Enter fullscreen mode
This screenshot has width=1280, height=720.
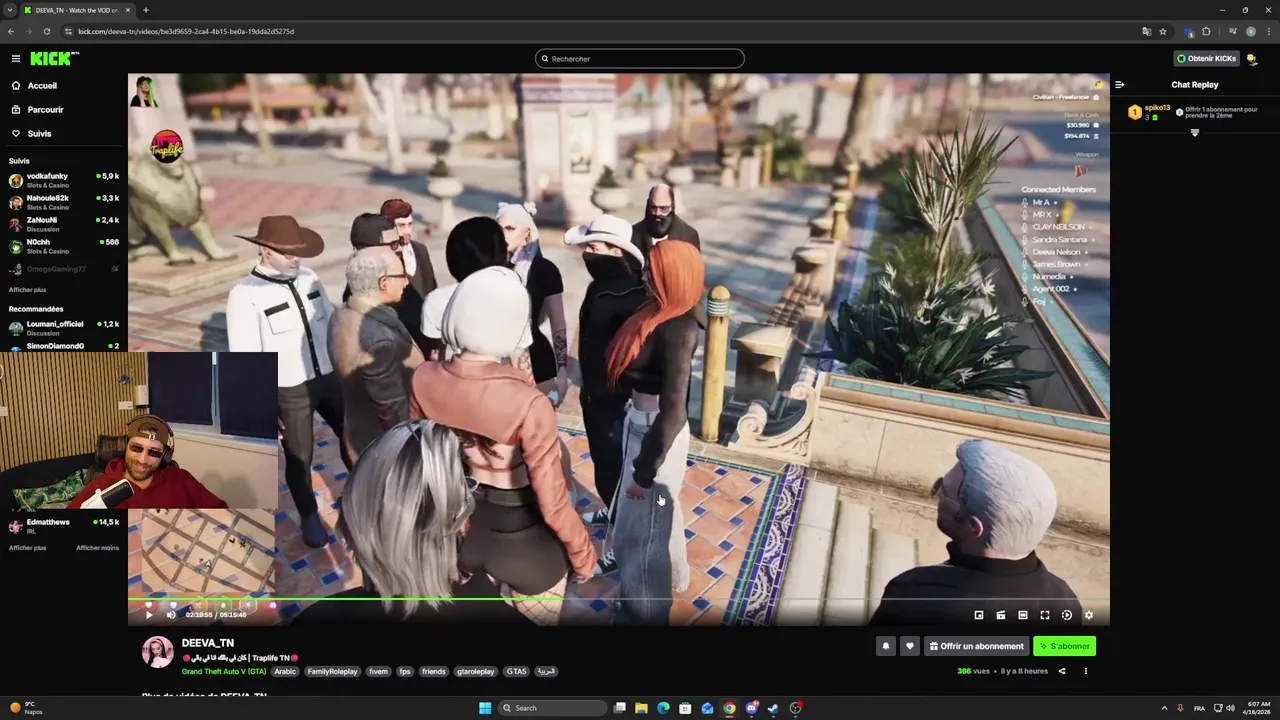click(x=1045, y=615)
